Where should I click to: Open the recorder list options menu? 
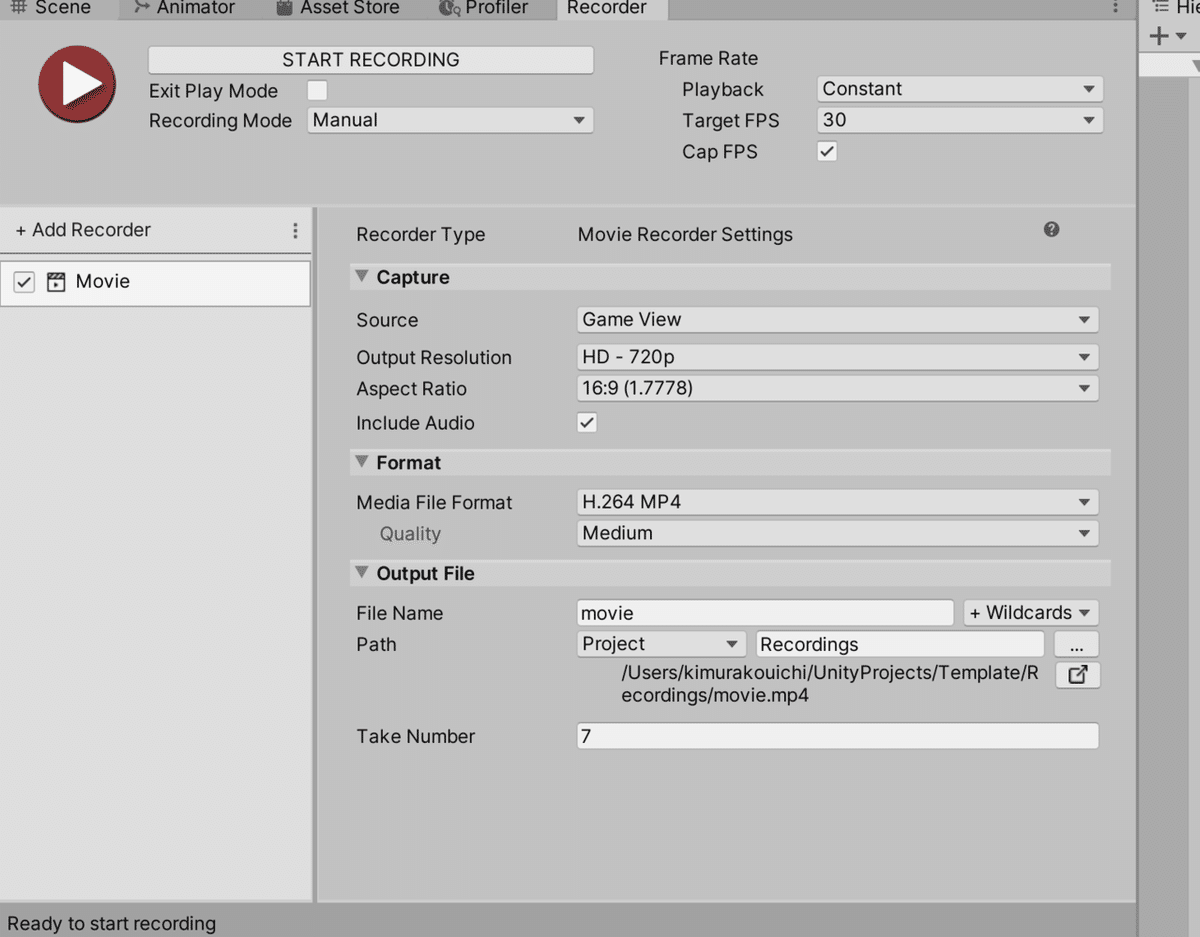click(295, 230)
